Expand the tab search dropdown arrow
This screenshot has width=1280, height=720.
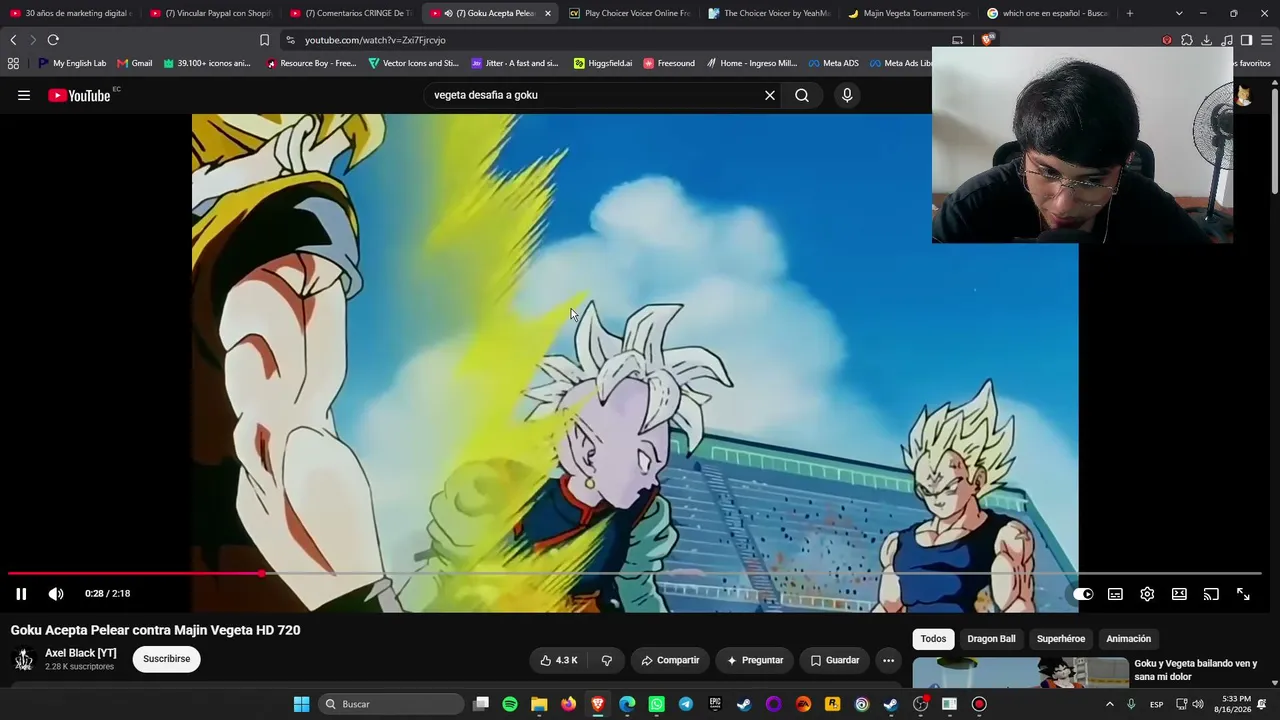click(1179, 13)
